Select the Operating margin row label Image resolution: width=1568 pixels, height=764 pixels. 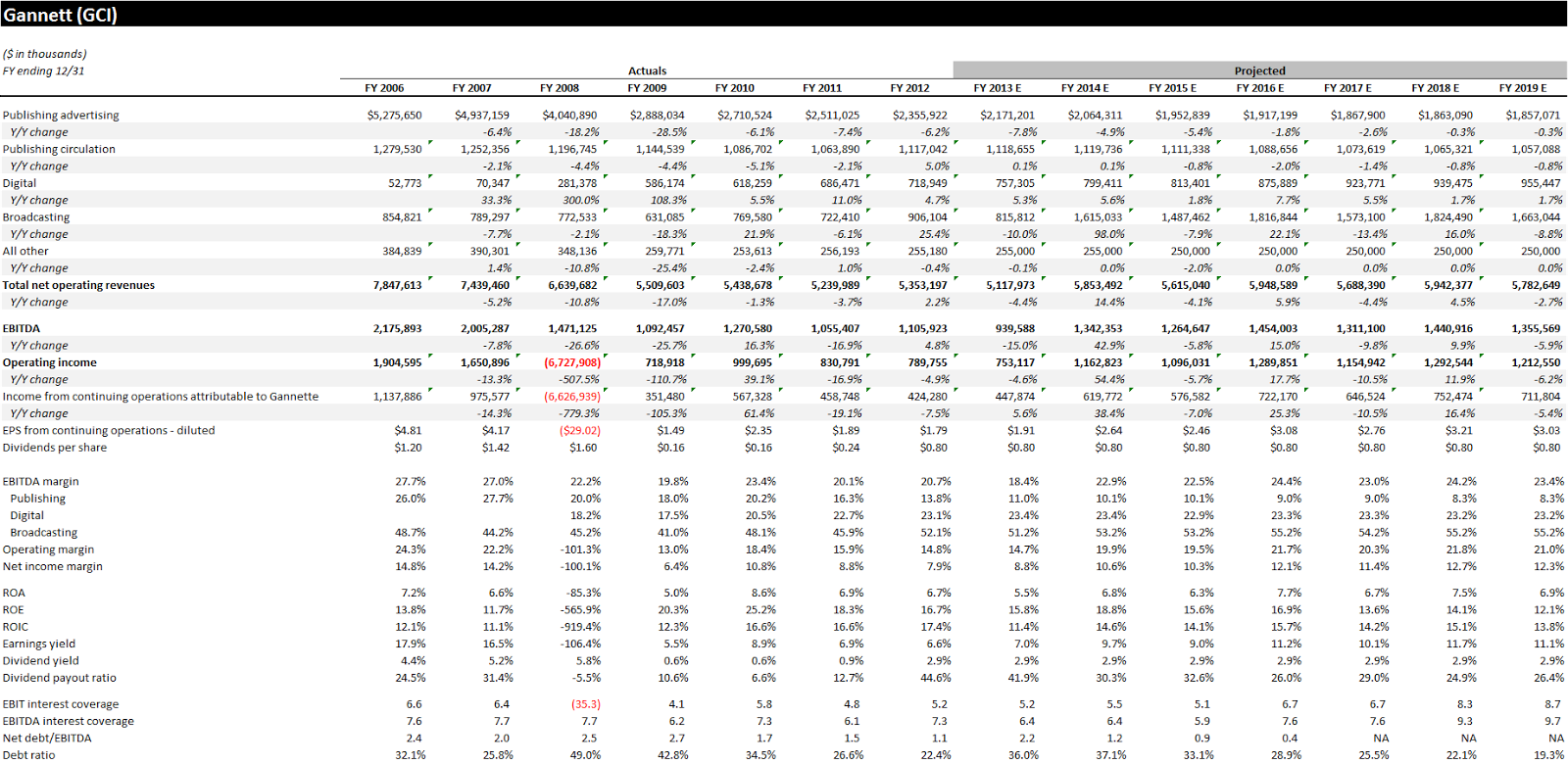pyautogui.click(x=48, y=549)
